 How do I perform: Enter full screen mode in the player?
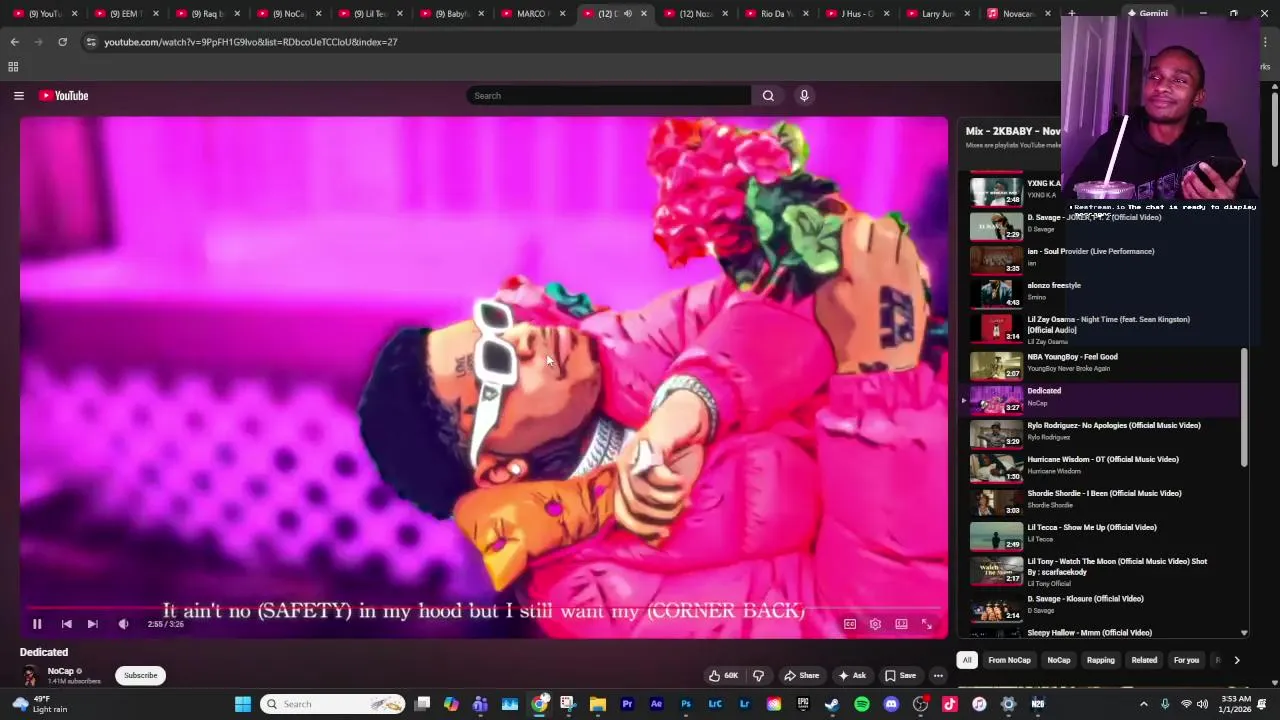click(927, 624)
